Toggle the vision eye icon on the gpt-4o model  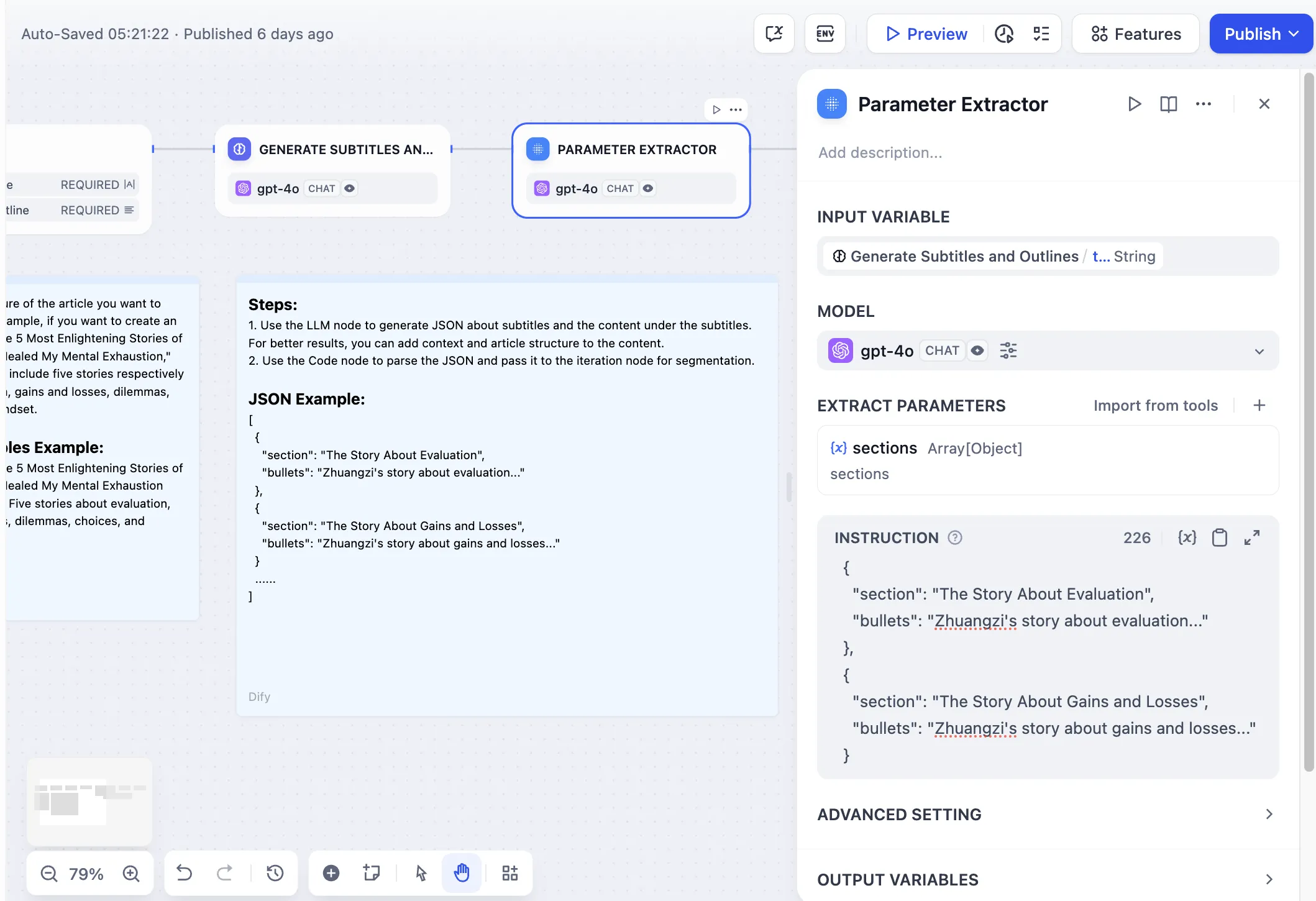pyautogui.click(x=977, y=350)
